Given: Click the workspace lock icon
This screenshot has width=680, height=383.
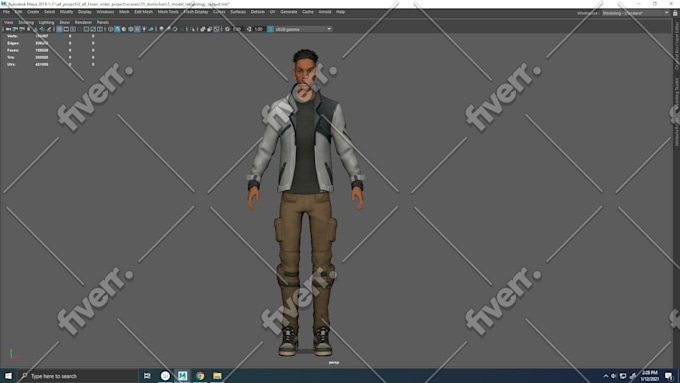Looking at the screenshot, I should (675, 13).
